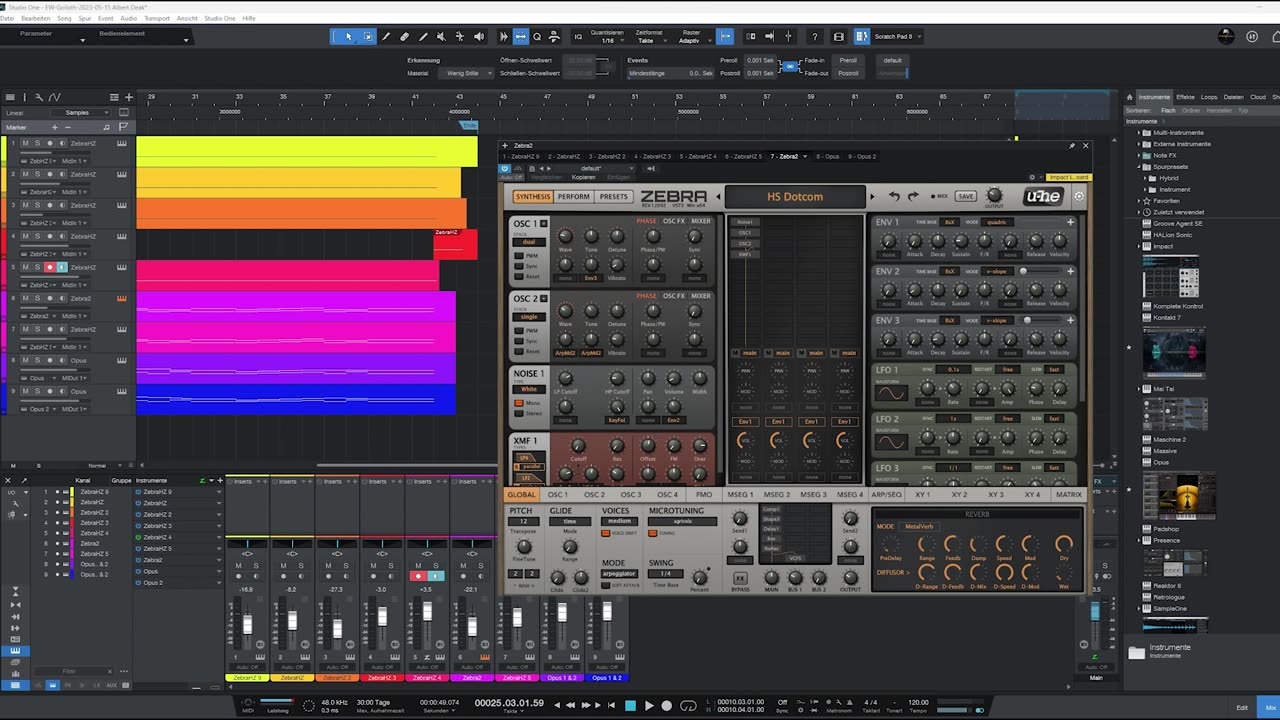The width and height of the screenshot is (1280, 720).
Task: Click the Zebra redo arrow
Action: (913, 196)
